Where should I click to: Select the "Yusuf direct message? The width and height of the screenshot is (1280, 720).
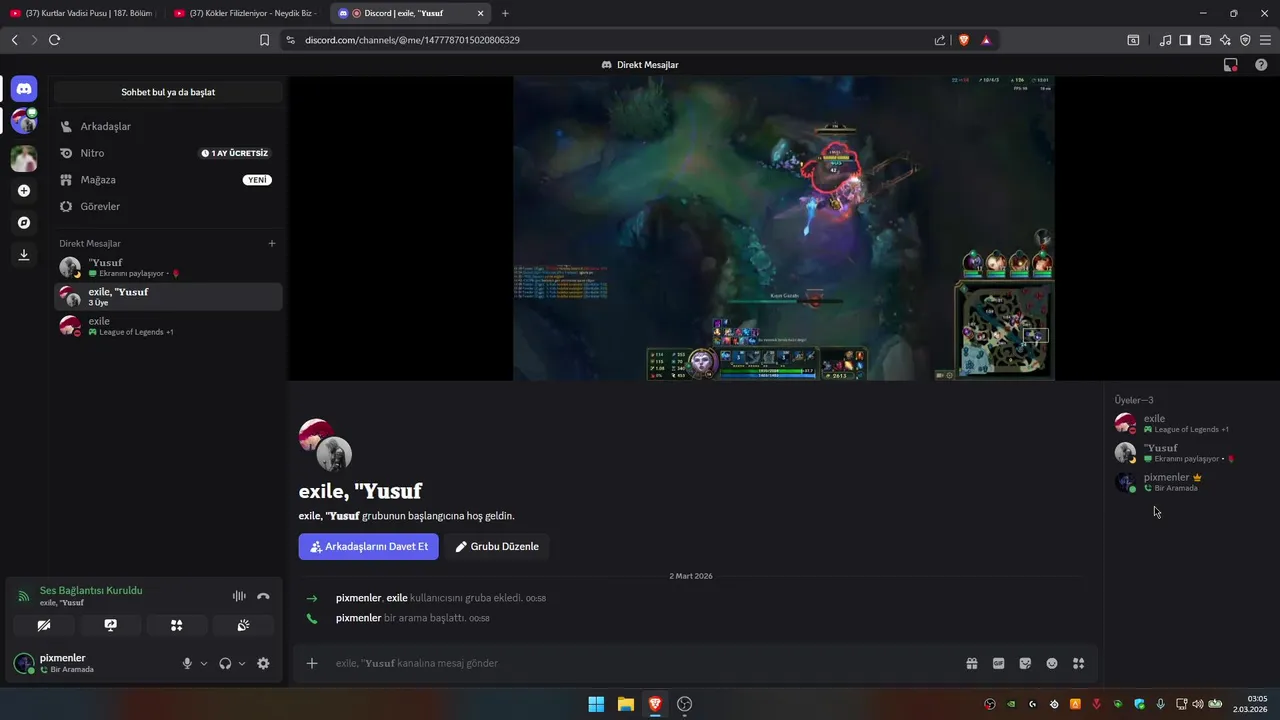(168, 267)
